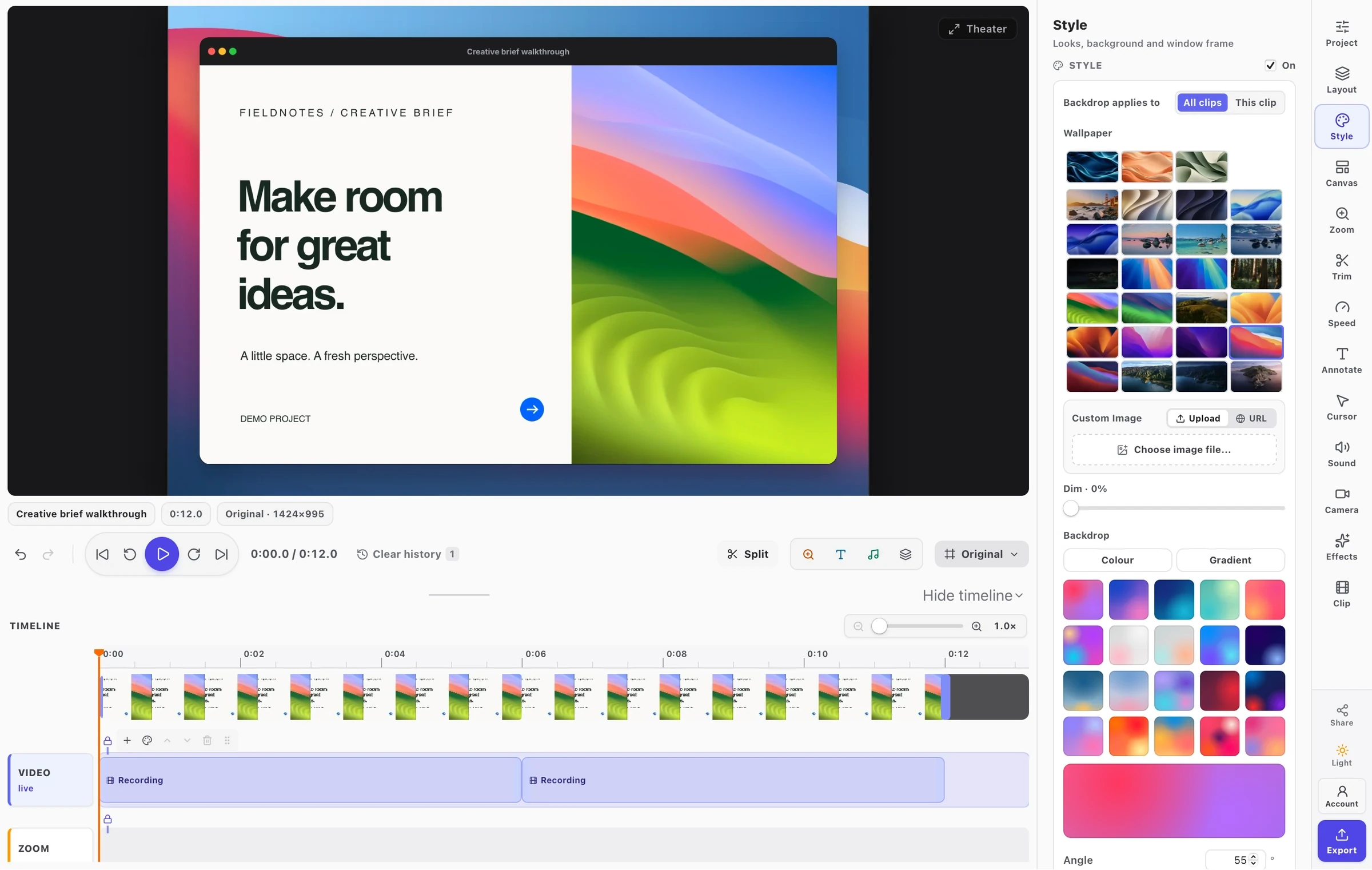This screenshot has width=1372, height=870.
Task: Add zoom effect from toolbar magnifier icon
Action: tap(808, 554)
